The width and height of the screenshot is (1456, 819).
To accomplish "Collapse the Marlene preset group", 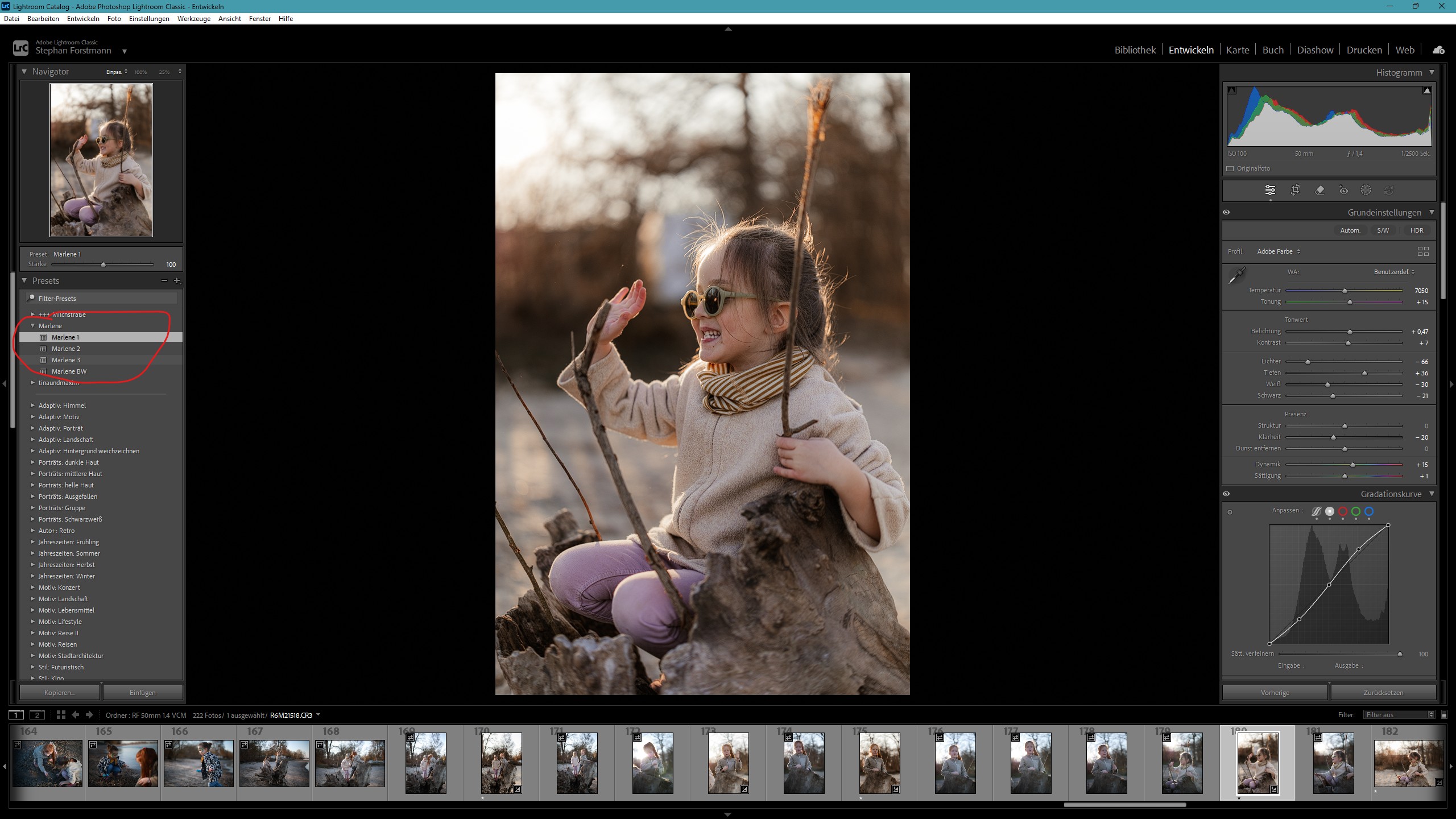I will pyautogui.click(x=32, y=326).
